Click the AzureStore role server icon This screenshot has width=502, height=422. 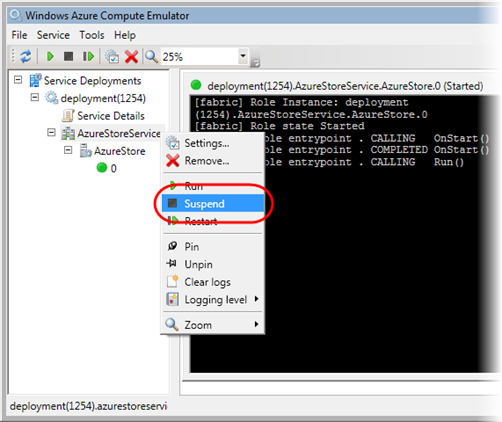[85, 151]
